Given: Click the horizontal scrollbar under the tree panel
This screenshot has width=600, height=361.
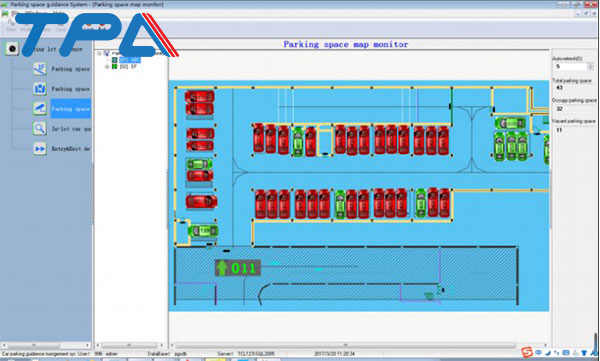Looking at the screenshot, I should 130,345.
